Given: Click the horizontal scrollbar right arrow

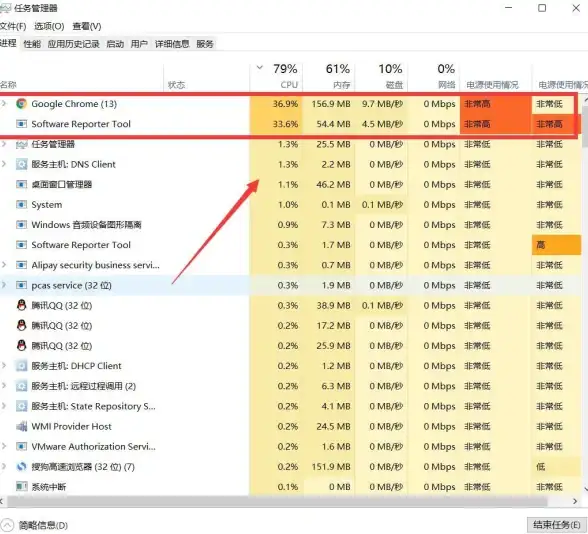Looking at the screenshot, I should (x=575, y=501).
